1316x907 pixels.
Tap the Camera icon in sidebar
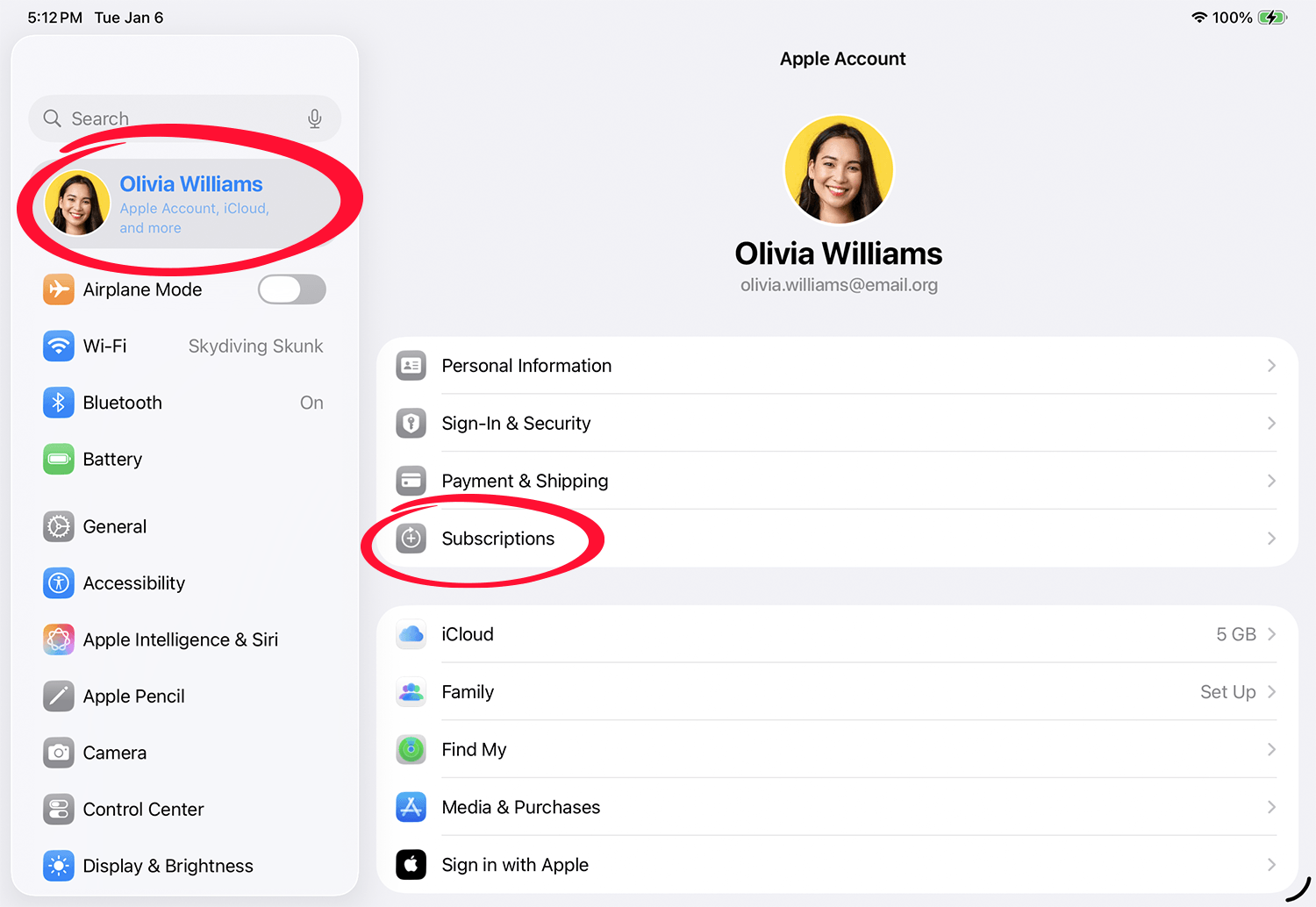pyautogui.click(x=59, y=753)
